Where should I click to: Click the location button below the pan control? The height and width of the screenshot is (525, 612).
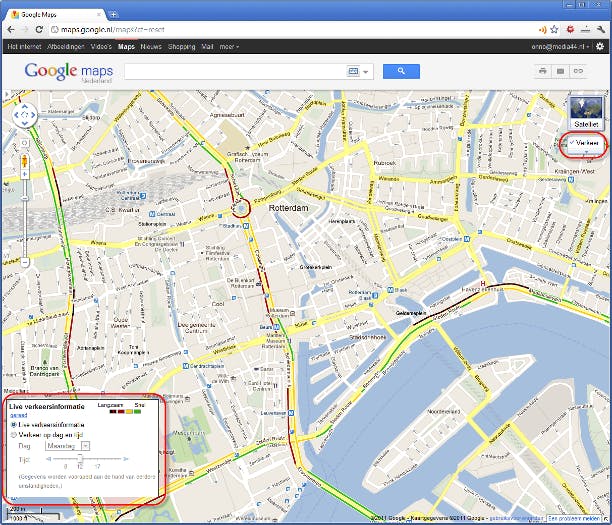pyautogui.click(x=24, y=143)
